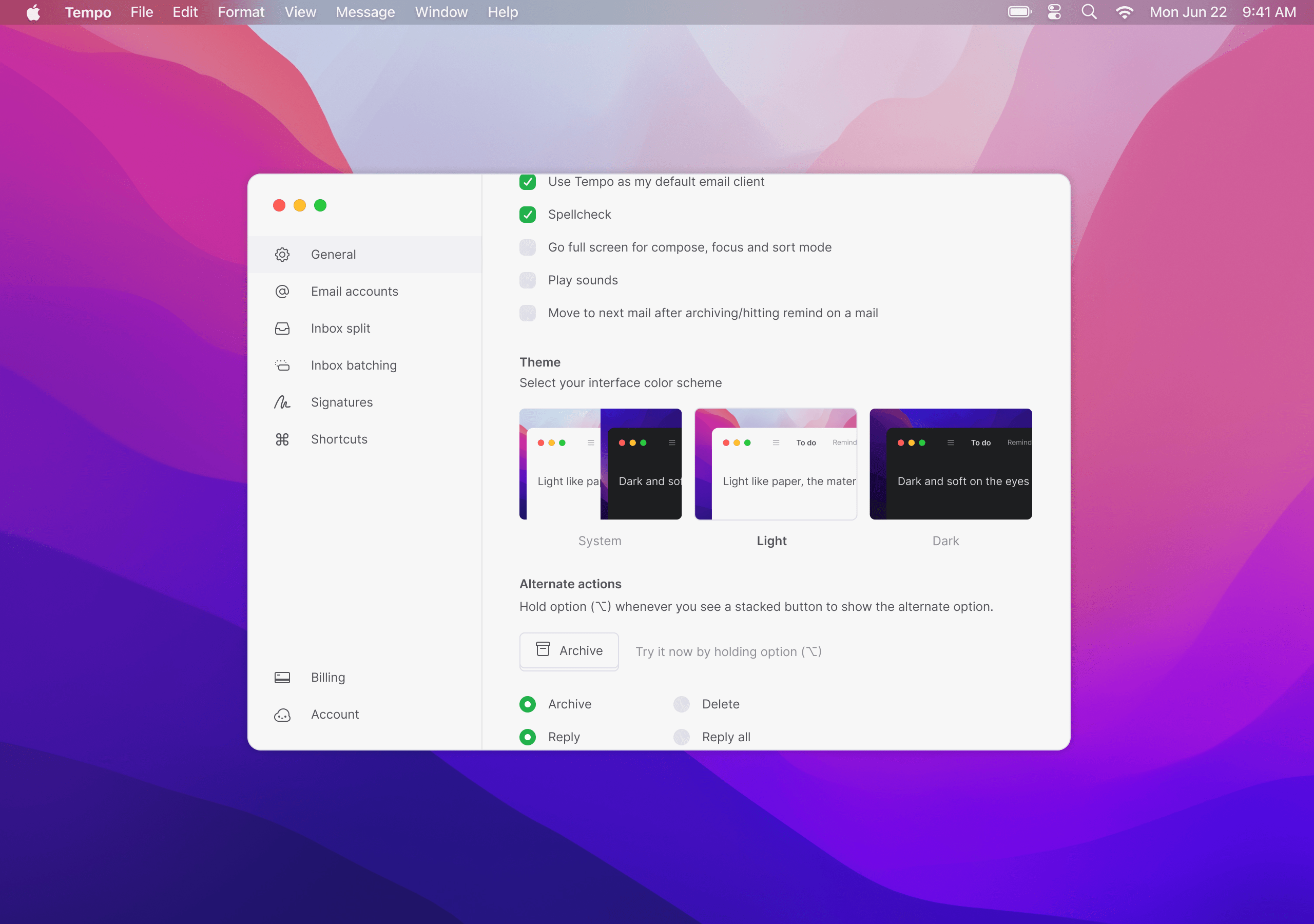Click the Wi-Fi status icon
The height and width of the screenshot is (924, 1314).
point(1124,12)
